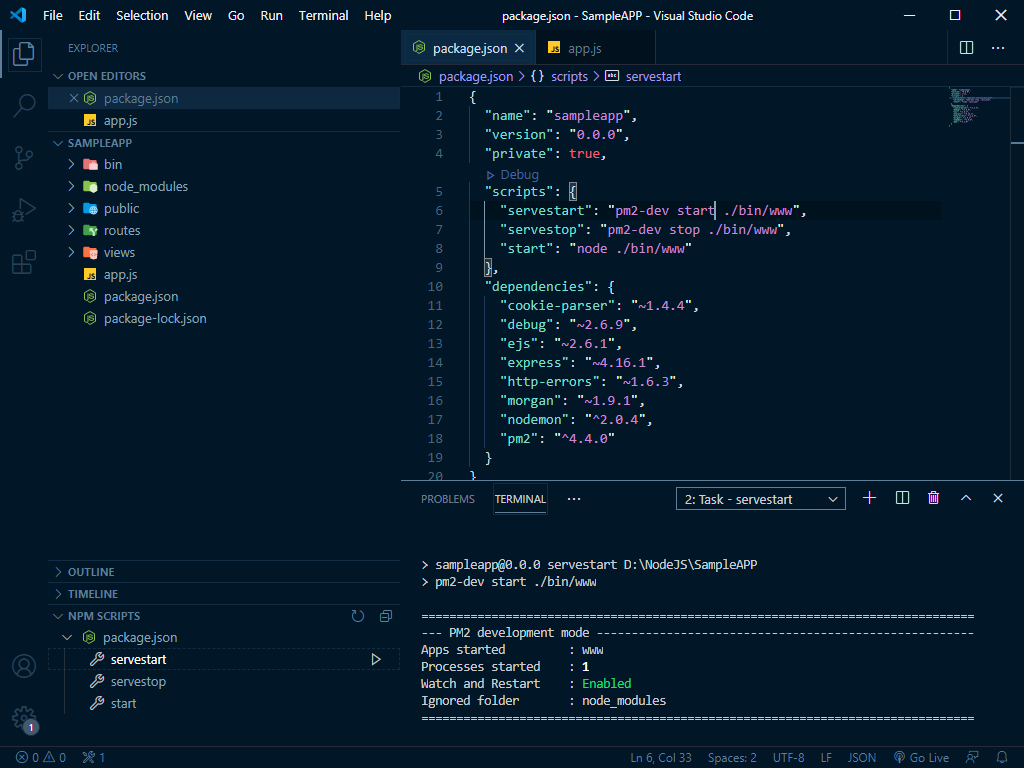This screenshot has height=768, width=1024.
Task: Collapse the Open Editors section
Action: coord(58,76)
